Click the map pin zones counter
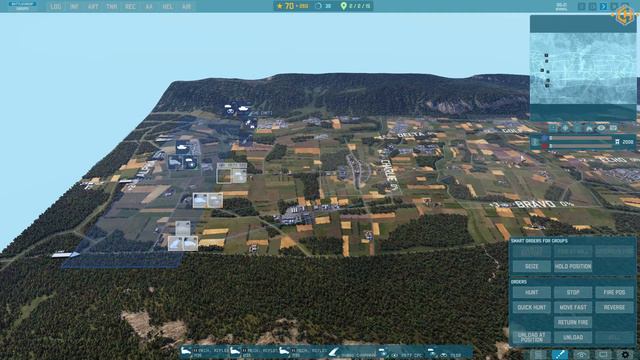 356,6
